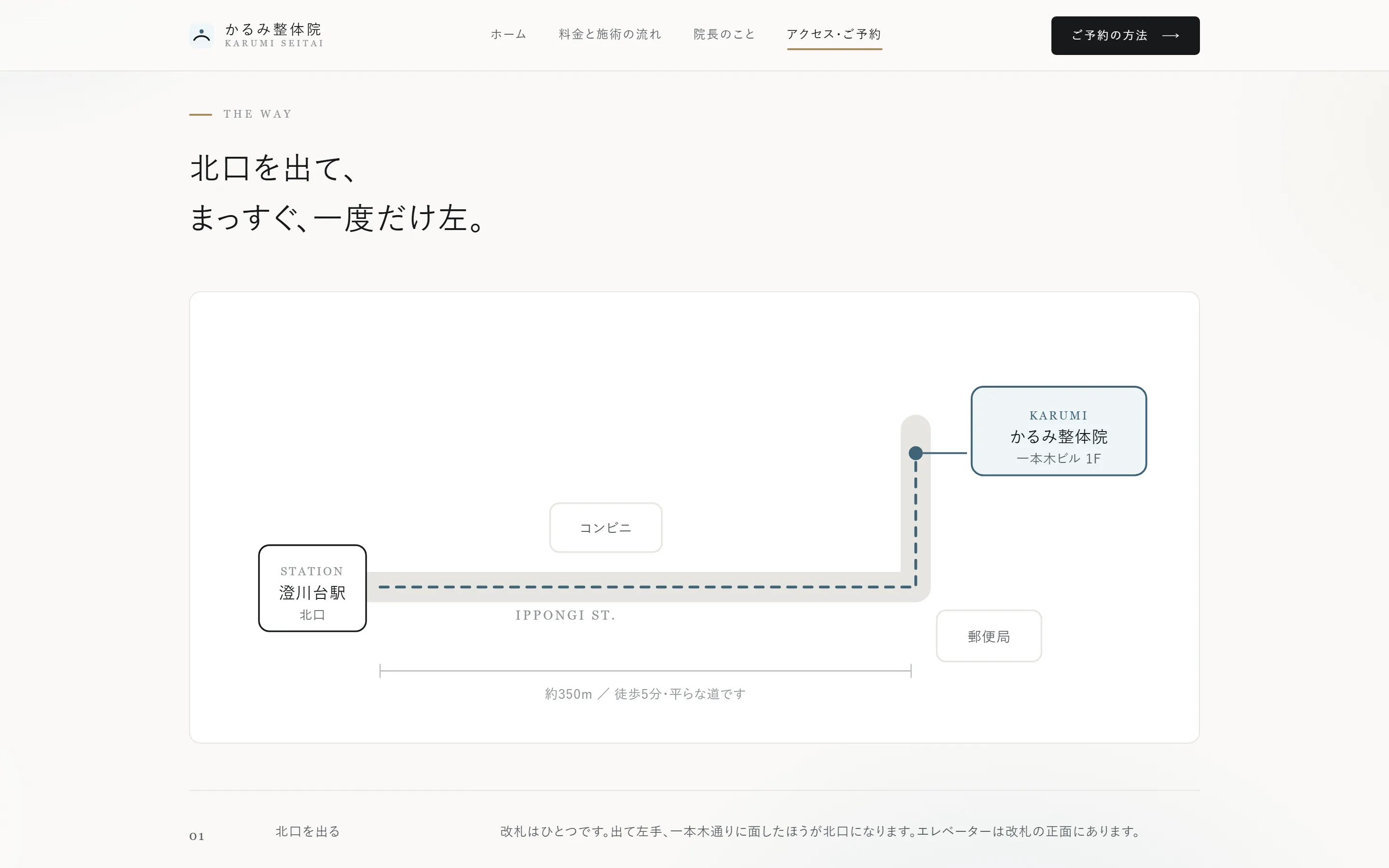Screen dimensions: 1389x868
Task: Click the Karumi Seitai logo icon
Action: 202,36
